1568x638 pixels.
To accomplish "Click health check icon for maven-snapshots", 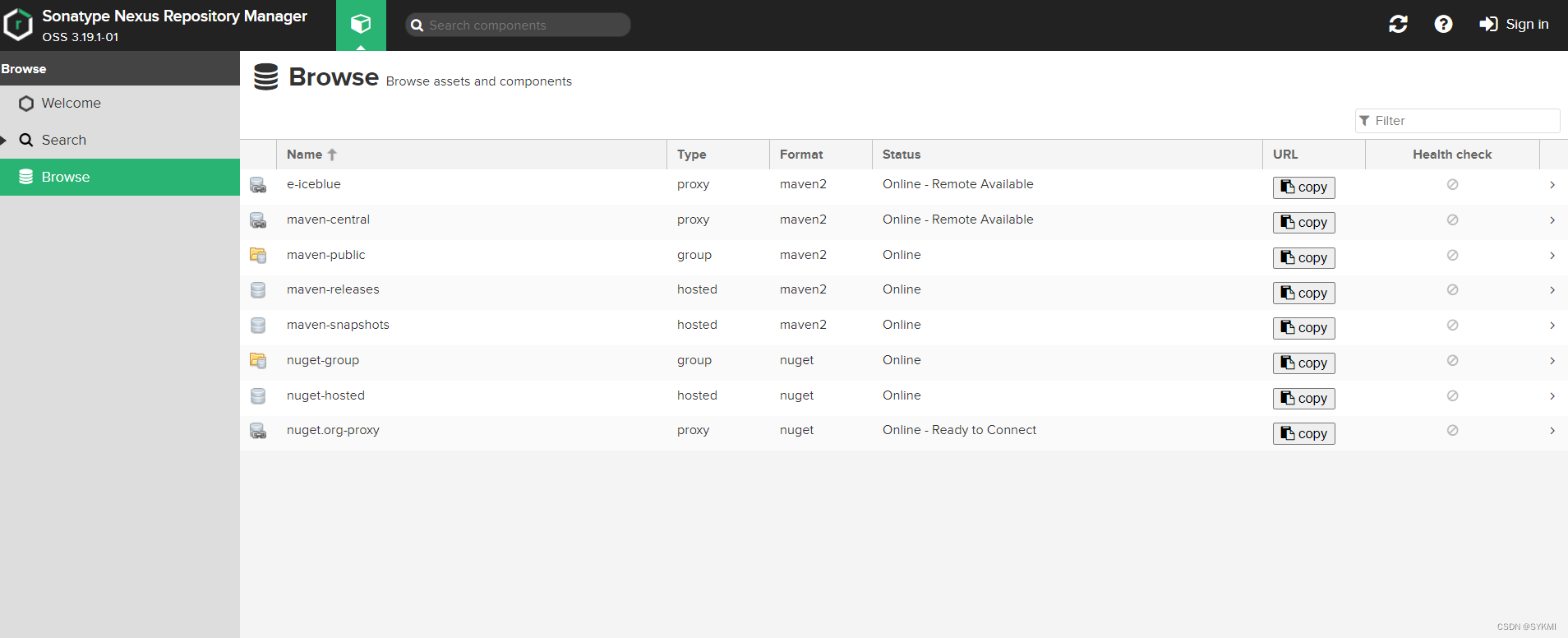I will click(1452, 325).
